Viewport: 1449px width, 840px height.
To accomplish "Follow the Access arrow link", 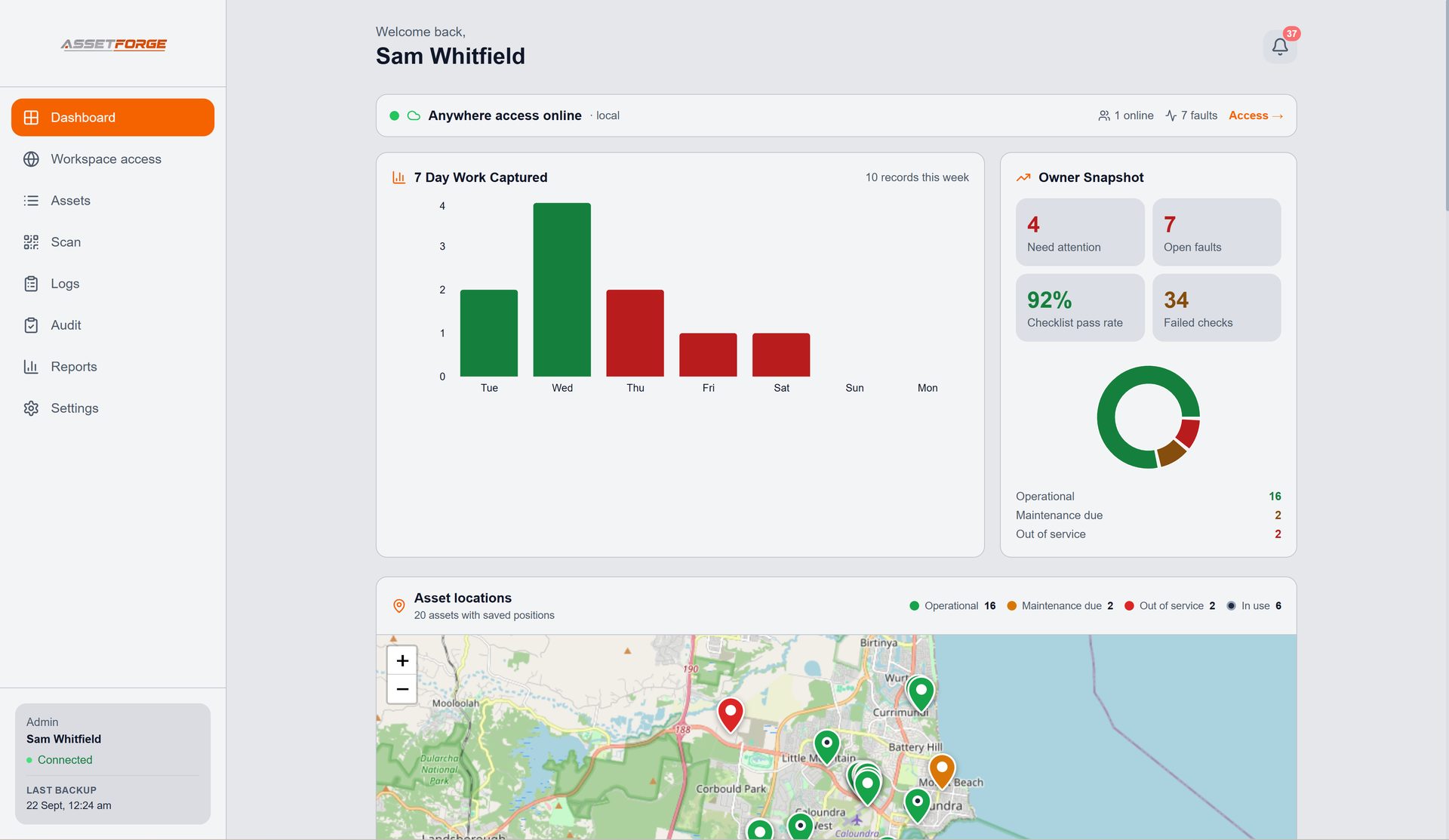I will pos(1256,115).
